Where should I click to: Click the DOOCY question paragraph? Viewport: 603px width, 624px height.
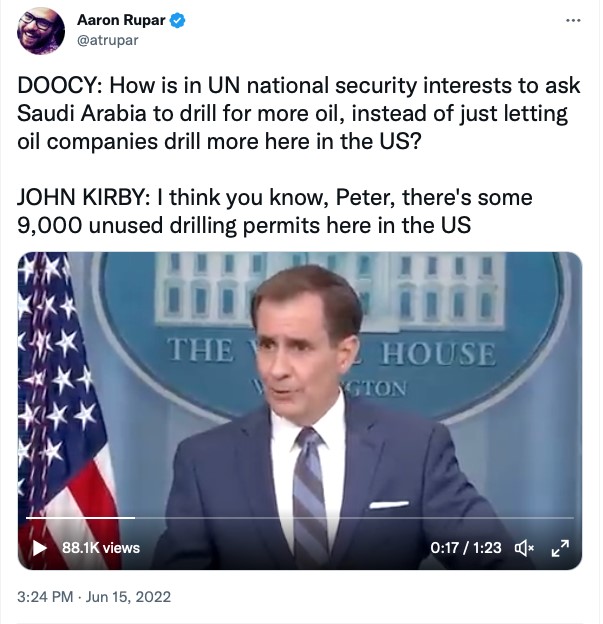[292, 113]
